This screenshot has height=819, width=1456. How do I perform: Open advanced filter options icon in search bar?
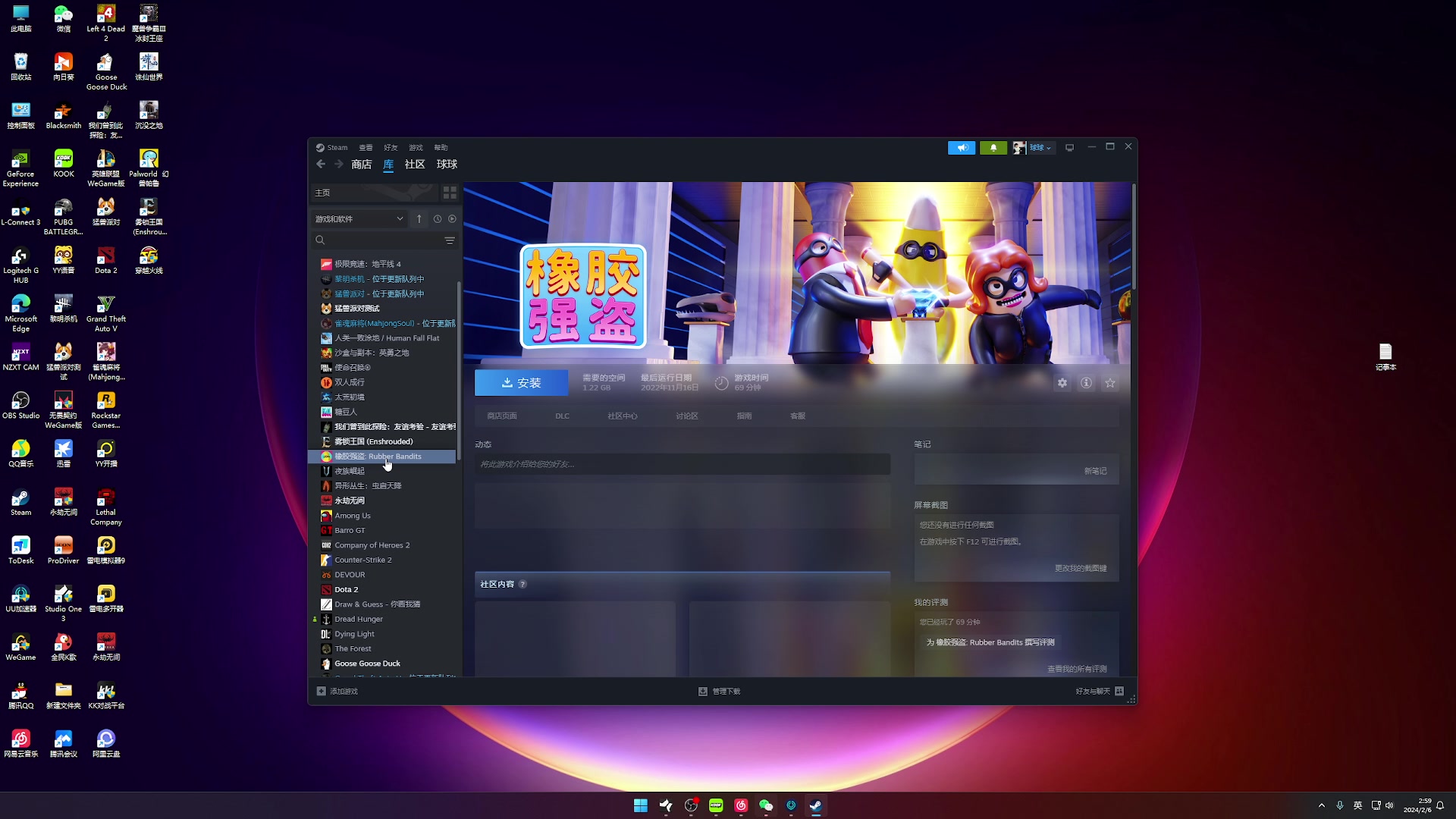click(450, 240)
